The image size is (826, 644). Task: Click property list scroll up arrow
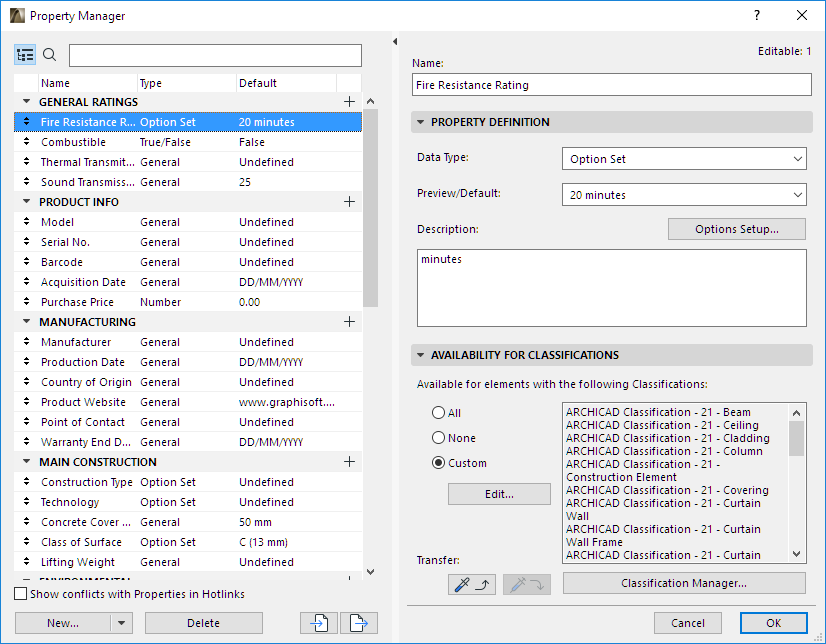tap(370, 101)
